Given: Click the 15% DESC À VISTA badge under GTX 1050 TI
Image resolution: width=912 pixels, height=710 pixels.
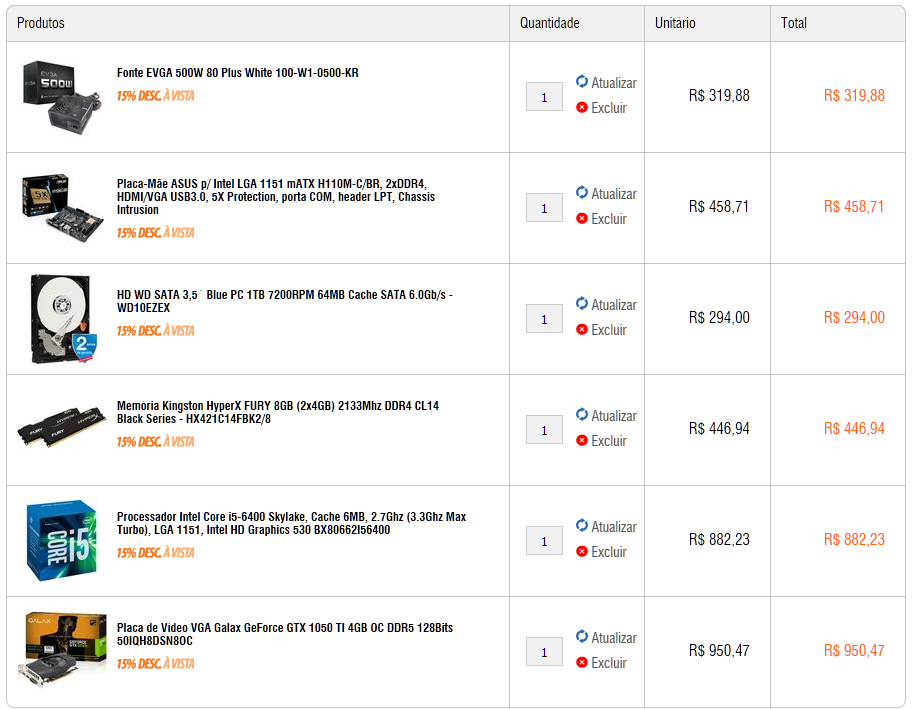Looking at the screenshot, I should [x=155, y=664].
